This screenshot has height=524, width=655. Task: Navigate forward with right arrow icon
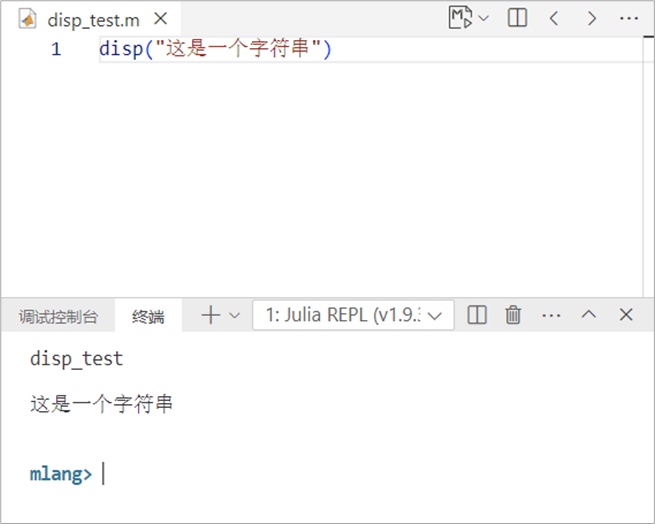[592, 18]
